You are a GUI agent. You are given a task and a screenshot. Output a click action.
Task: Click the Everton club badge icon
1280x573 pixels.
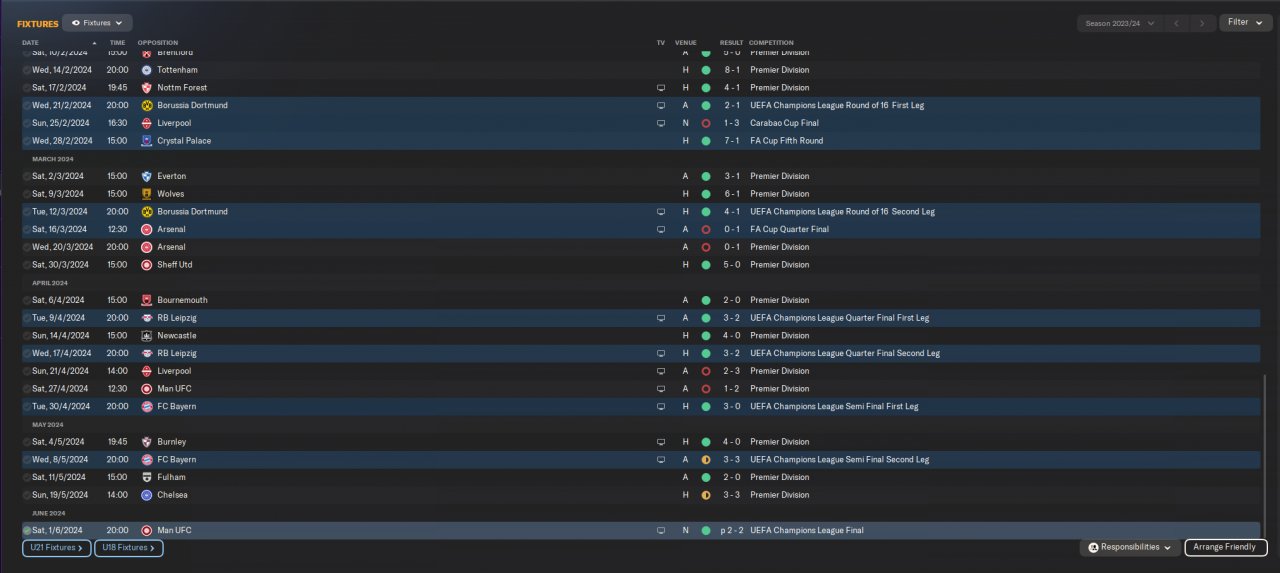[x=147, y=176]
